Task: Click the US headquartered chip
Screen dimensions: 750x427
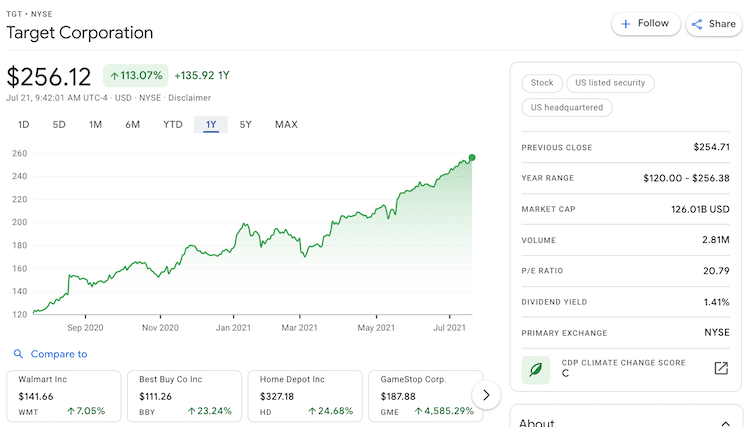Action: 567,108
